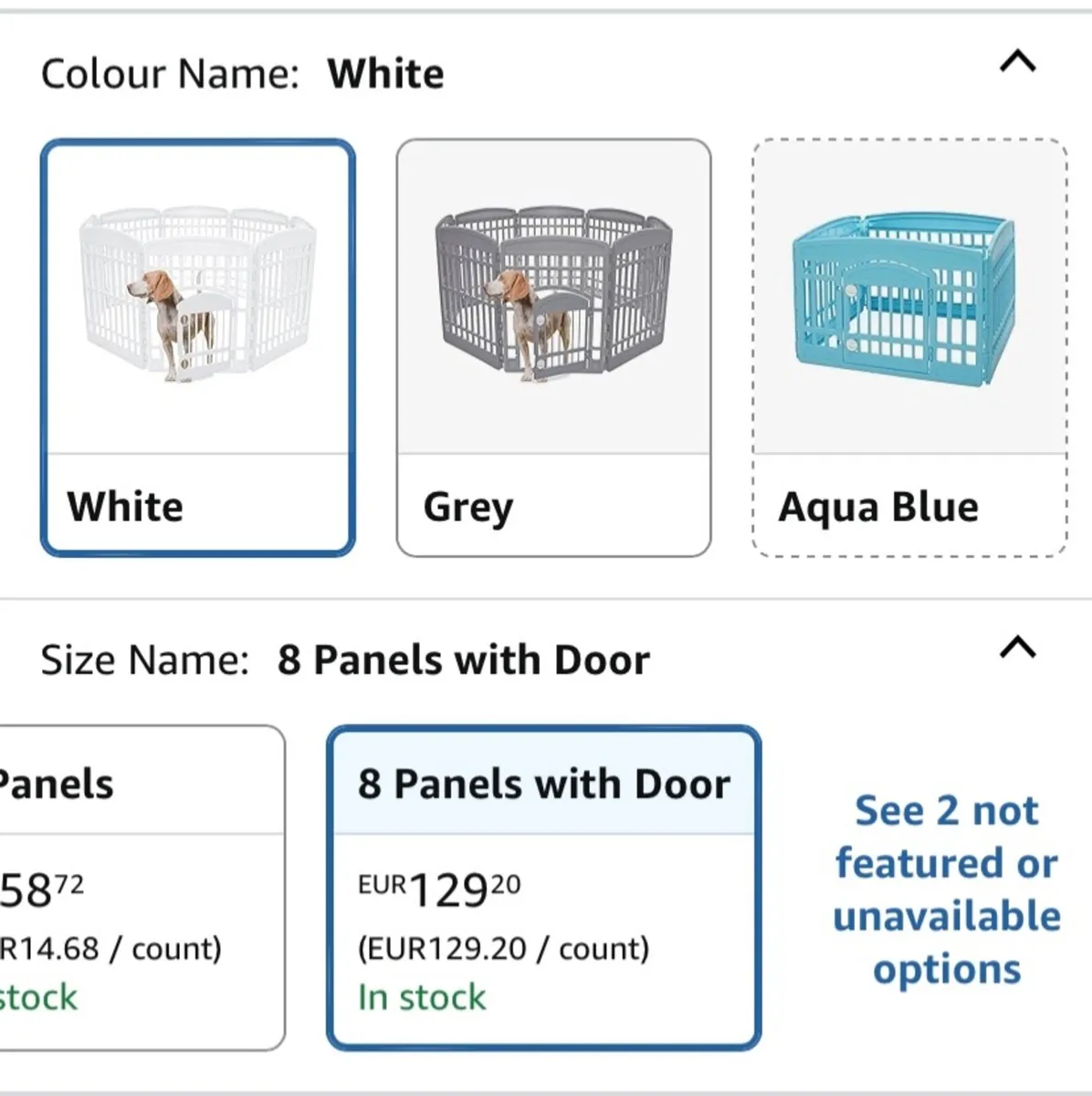Click the per-count price (EUR129.20 / count)

505,948
